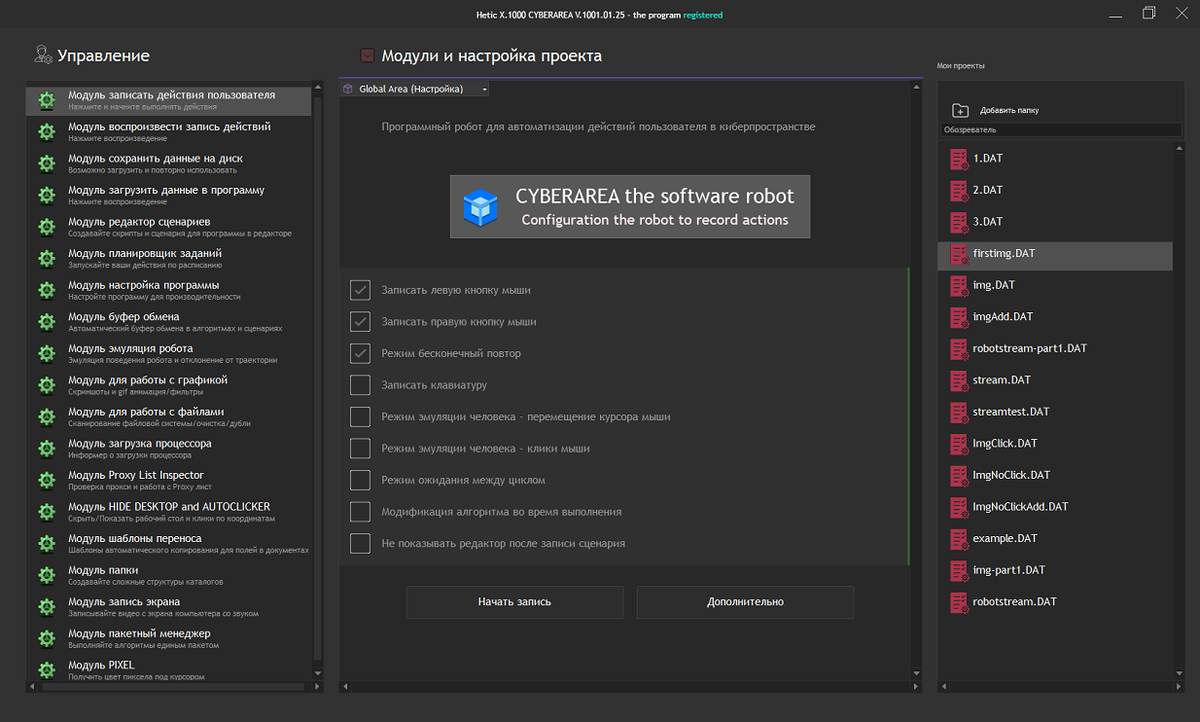
Task: Disable Режим бесконечный повтор checkbox
Action: (x=360, y=353)
